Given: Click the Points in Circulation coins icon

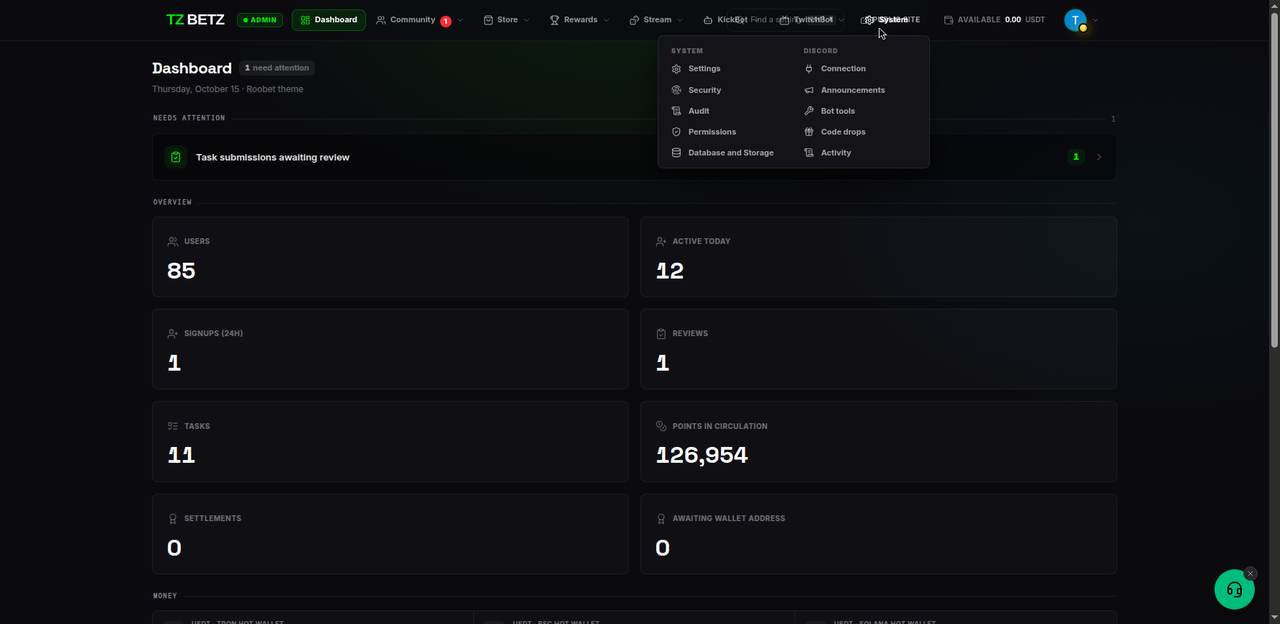Looking at the screenshot, I should tap(661, 426).
